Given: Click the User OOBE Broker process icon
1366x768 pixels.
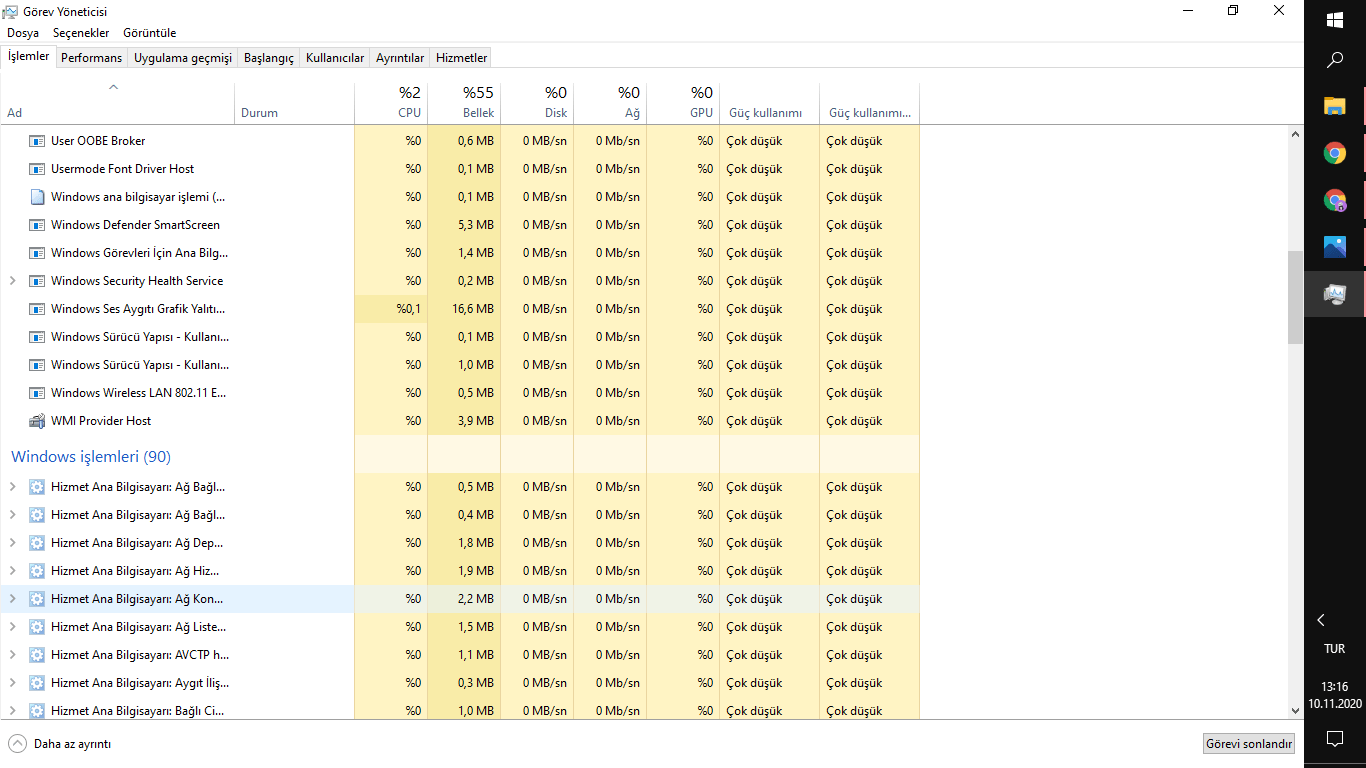Looking at the screenshot, I should pos(37,141).
